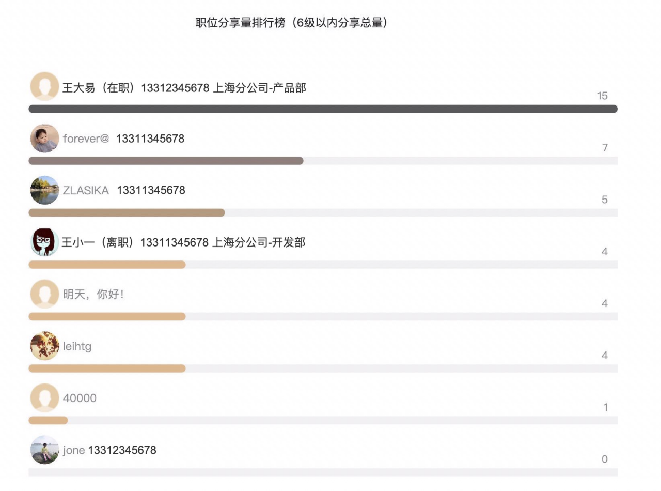The width and height of the screenshot is (661, 491).
Task: Open forever@ baby photo avatar
Action: [44, 138]
